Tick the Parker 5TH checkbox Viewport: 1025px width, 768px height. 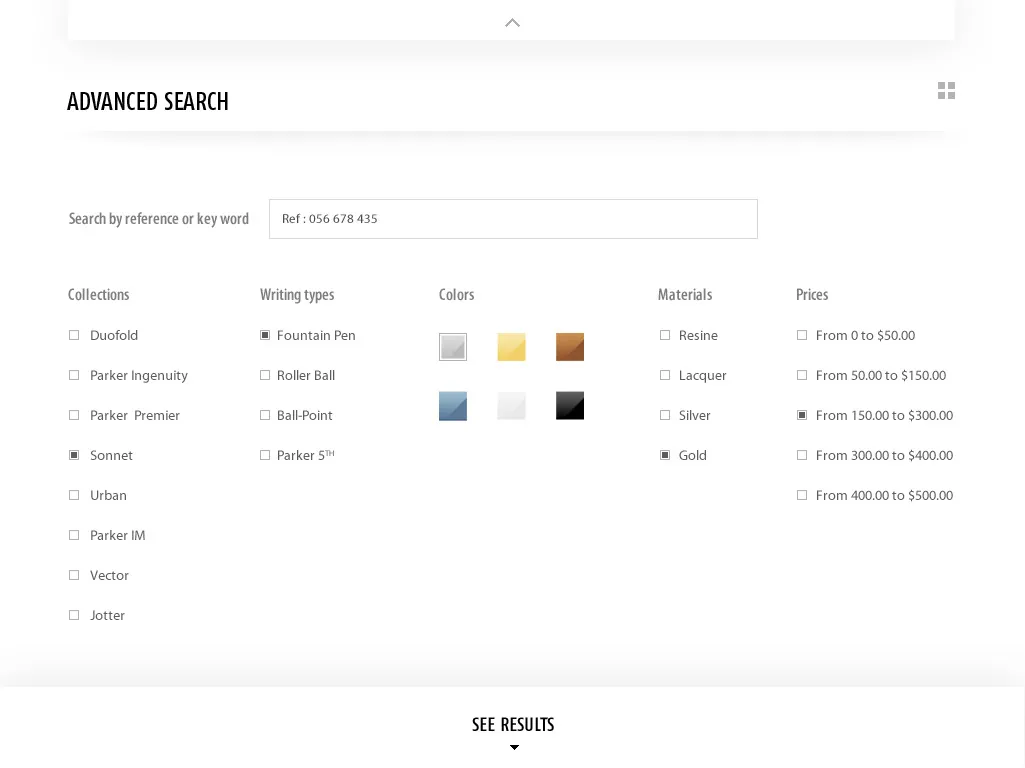point(265,455)
